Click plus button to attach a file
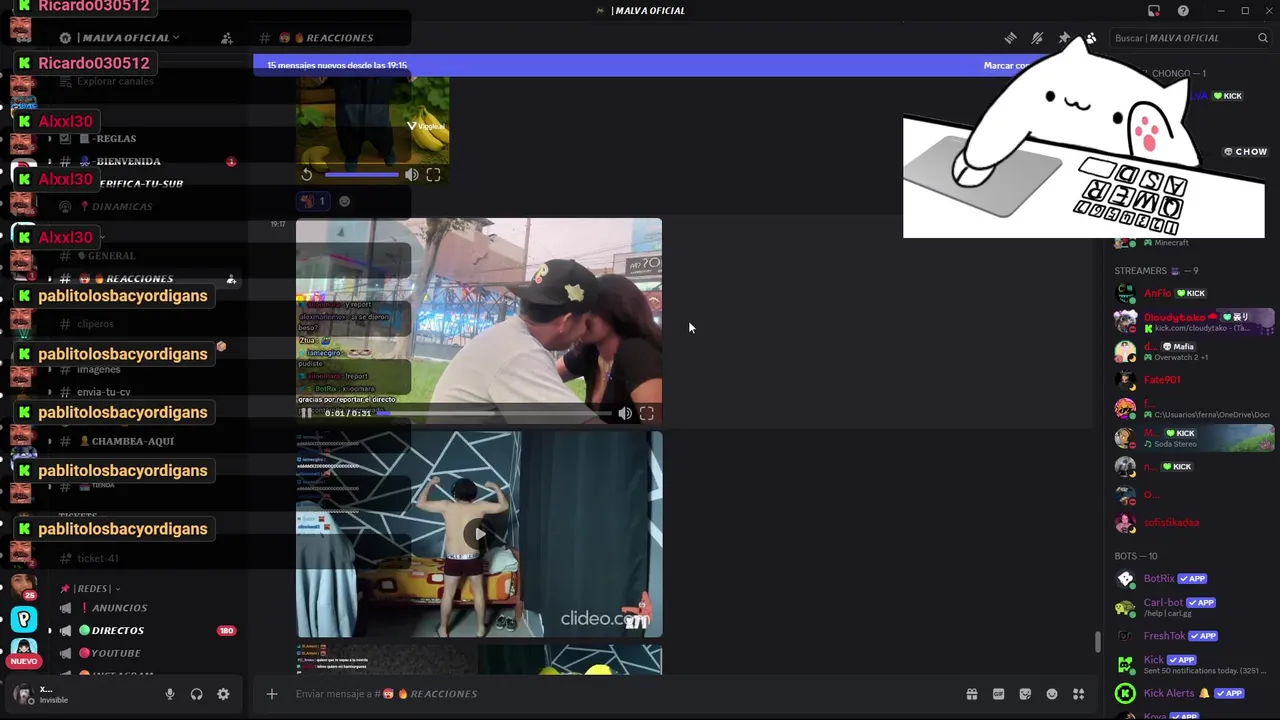This screenshot has height=720, width=1280. pos(272,694)
